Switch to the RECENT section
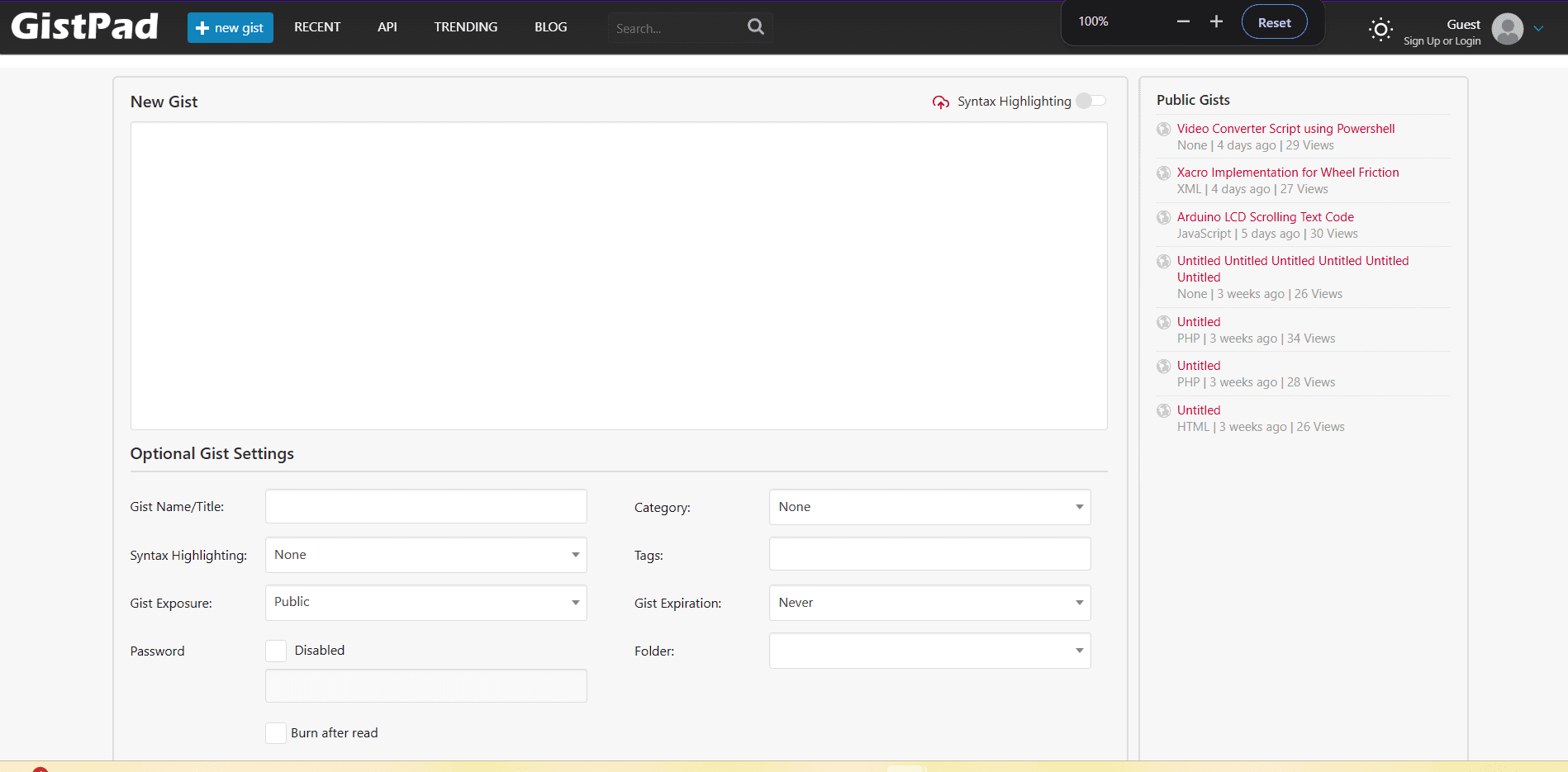The height and width of the screenshot is (772, 1568). click(317, 26)
